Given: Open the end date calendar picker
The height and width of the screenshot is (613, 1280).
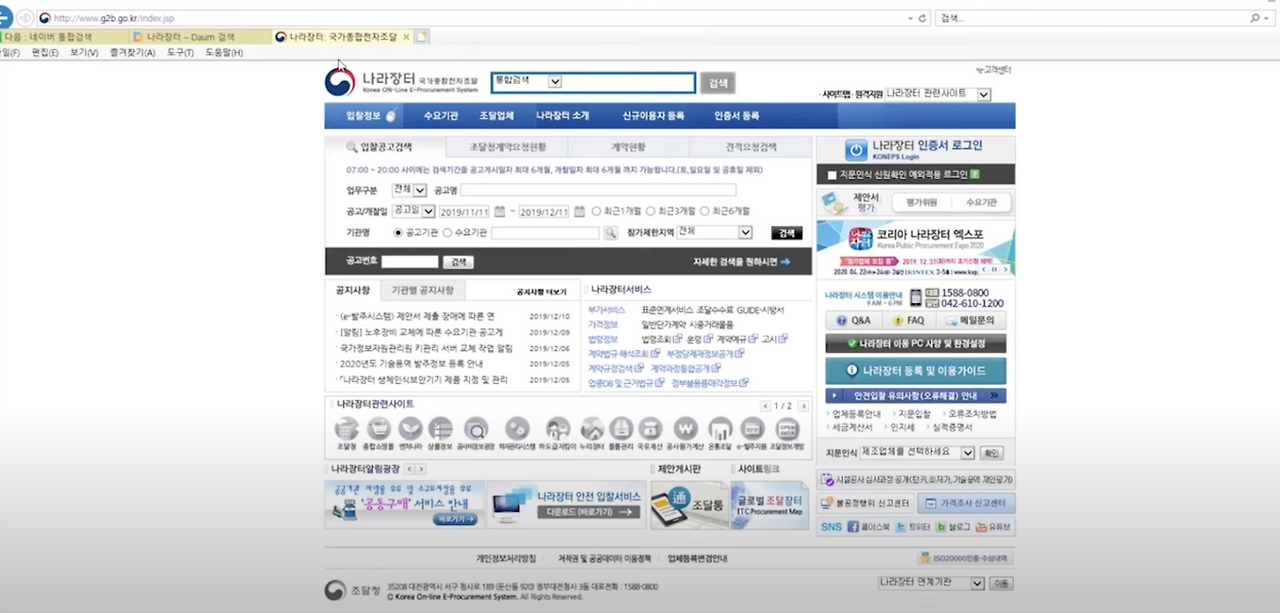Looking at the screenshot, I should 580,211.
